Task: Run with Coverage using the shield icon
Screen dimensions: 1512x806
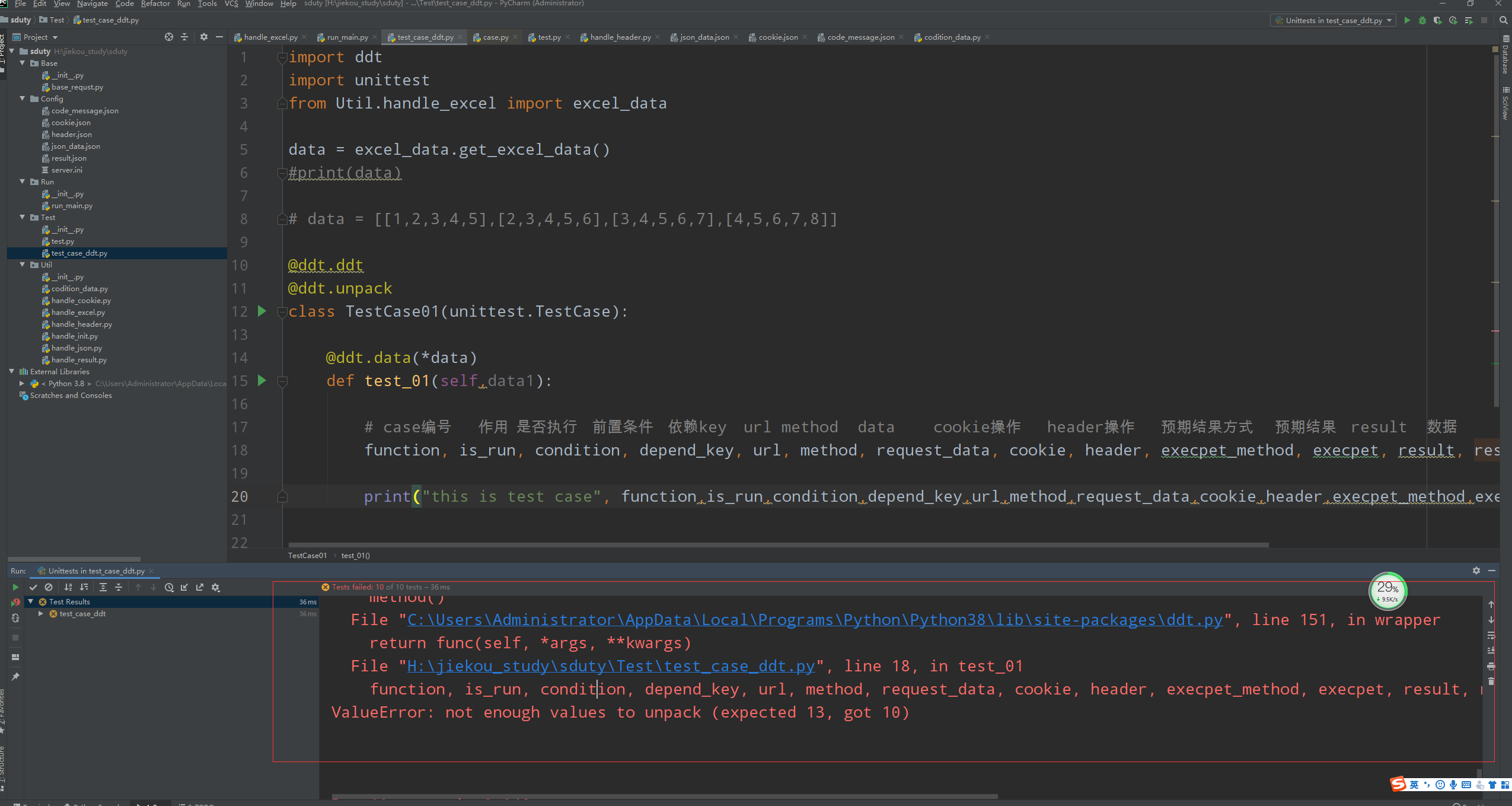Action: [1438, 20]
